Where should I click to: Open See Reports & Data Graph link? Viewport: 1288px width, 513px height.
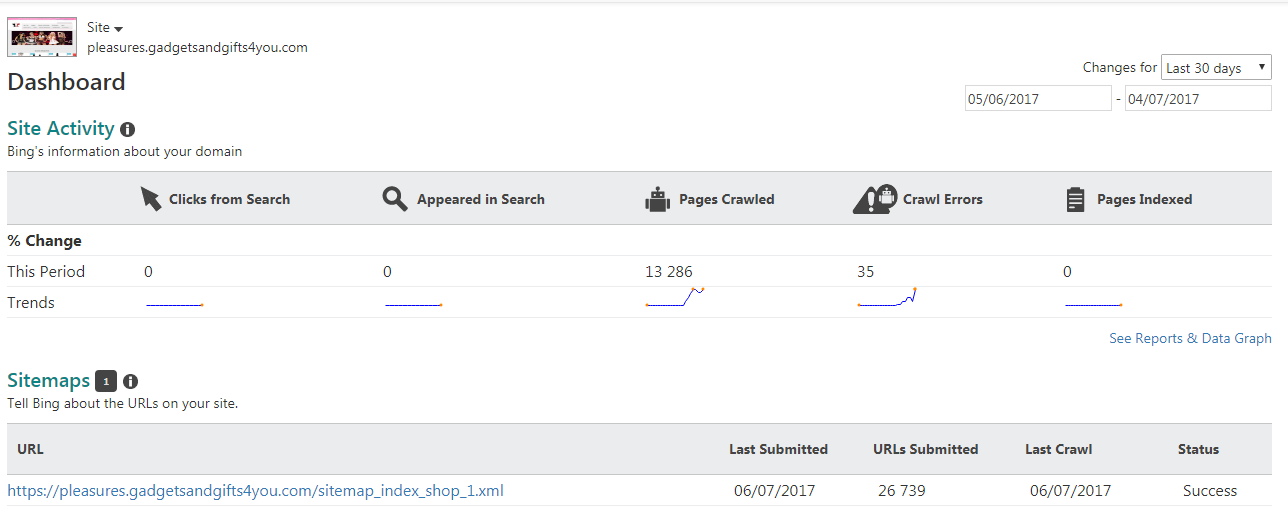(1190, 338)
